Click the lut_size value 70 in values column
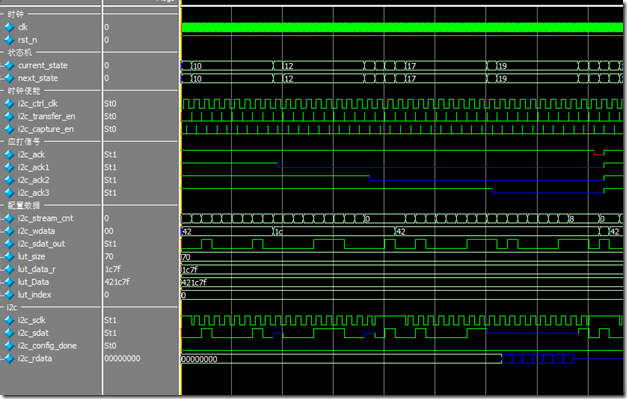 (109, 256)
